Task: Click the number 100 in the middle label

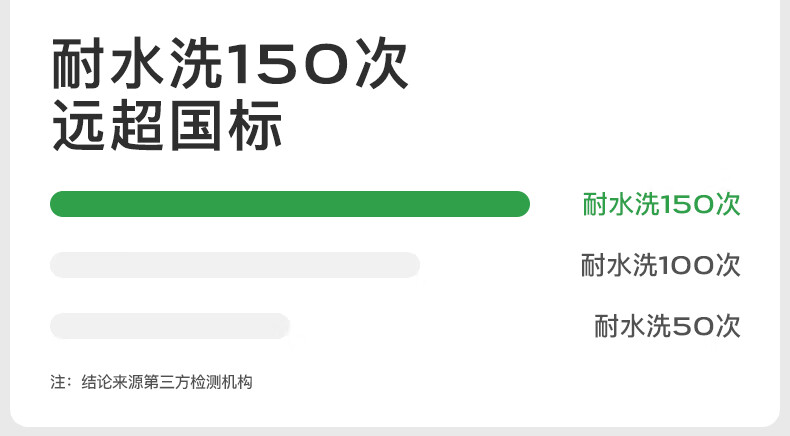Action: coord(686,266)
